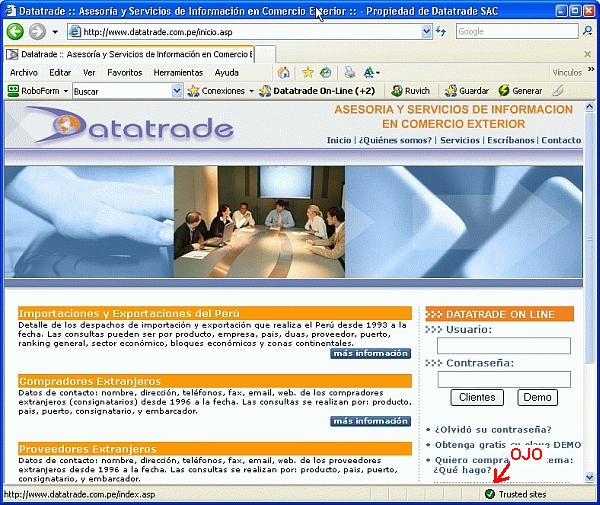Viewport: 600px width, 505px height.
Task: Click the Trusted sites green check icon
Action: pyautogui.click(x=489, y=494)
